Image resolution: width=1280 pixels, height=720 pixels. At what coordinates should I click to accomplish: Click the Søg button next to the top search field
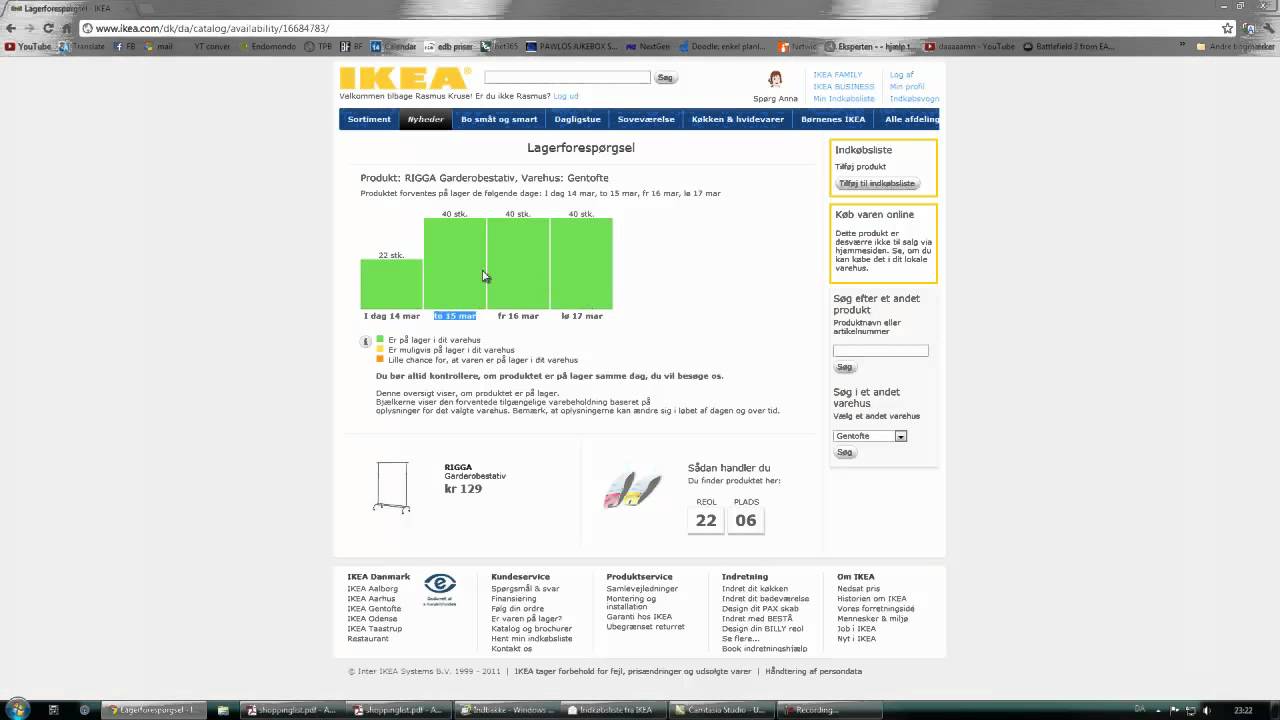tap(665, 77)
